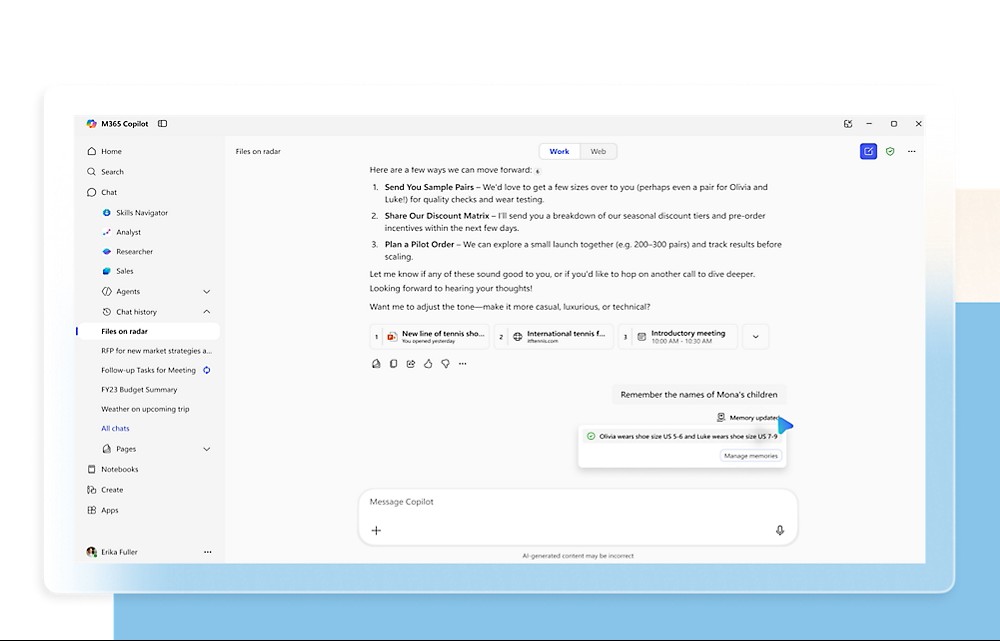The width and height of the screenshot is (1000, 641).
Task: Follow the 'All chats' link
Action: [x=115, y=429]
